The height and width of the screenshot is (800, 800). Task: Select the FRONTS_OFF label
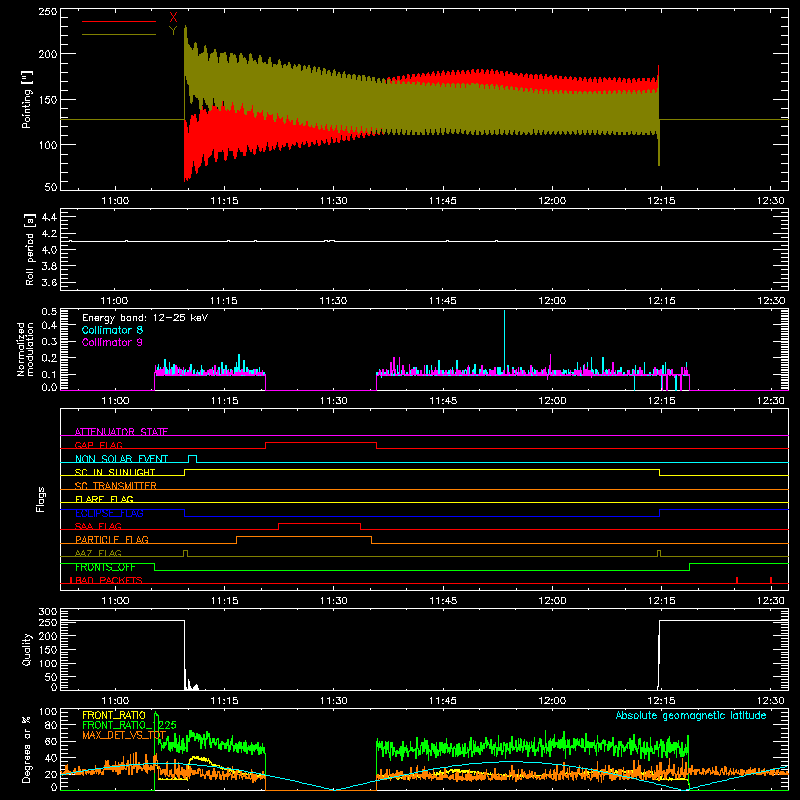(x=105, y=567)
